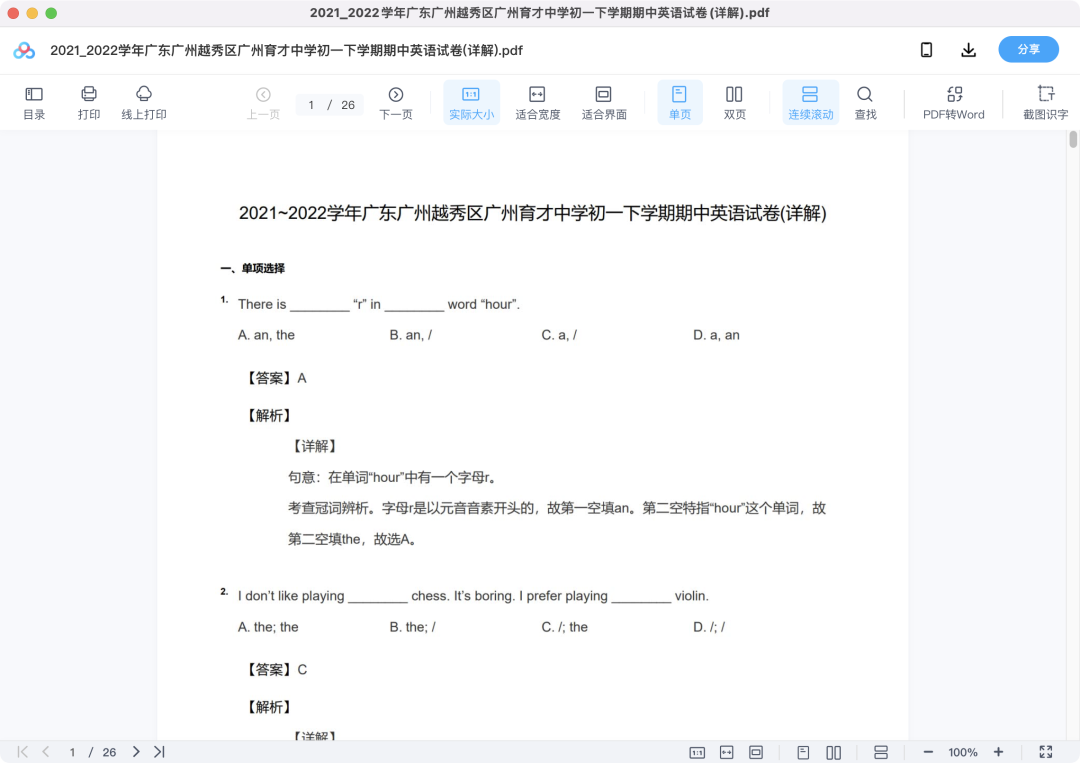Click option "A. an, the"
This screenshot has height=763, width=1080.
(x=266, y=335)
